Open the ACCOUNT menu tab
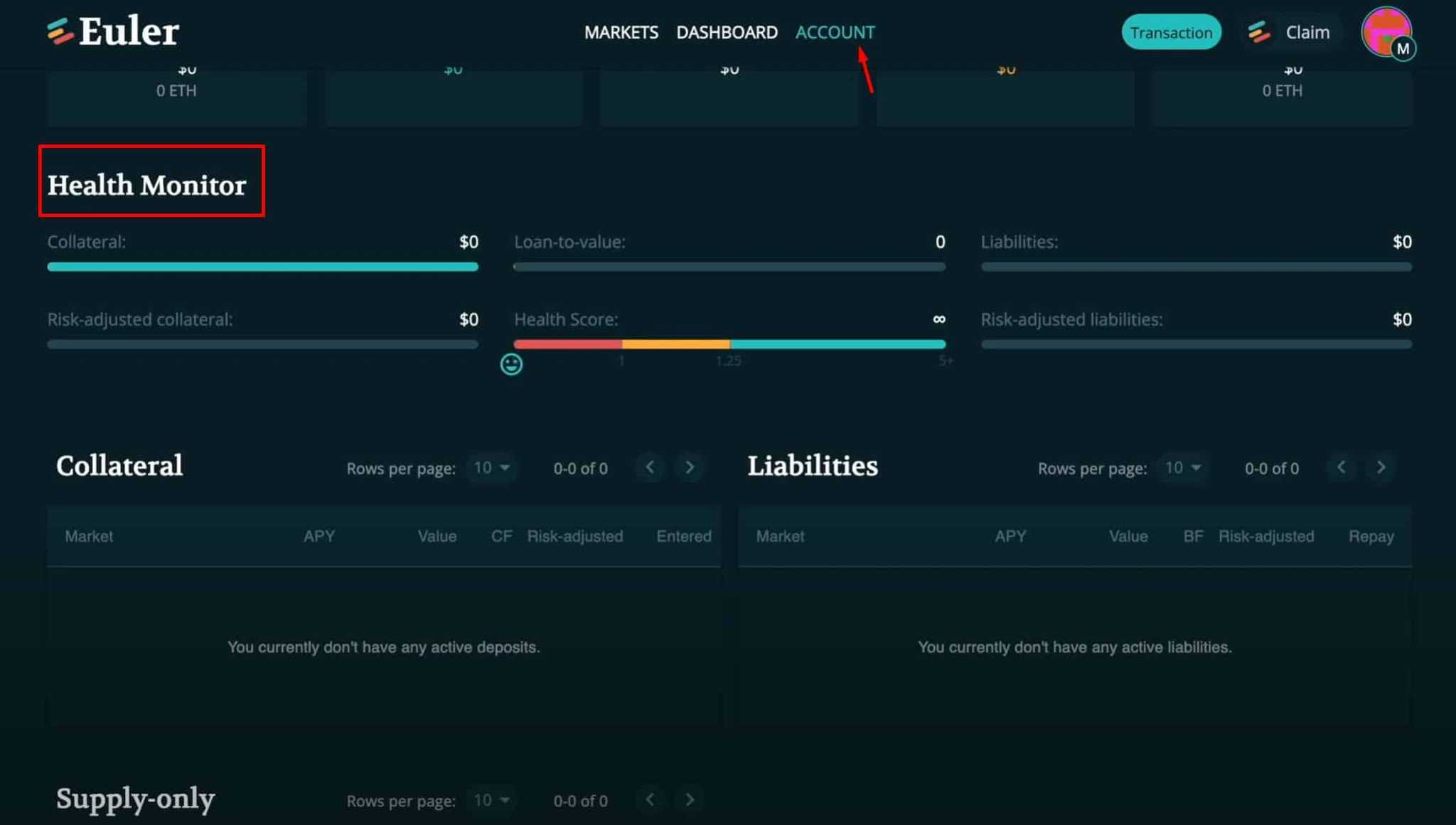Viewport: 1456px width, 825px height. tap(834, 32)
